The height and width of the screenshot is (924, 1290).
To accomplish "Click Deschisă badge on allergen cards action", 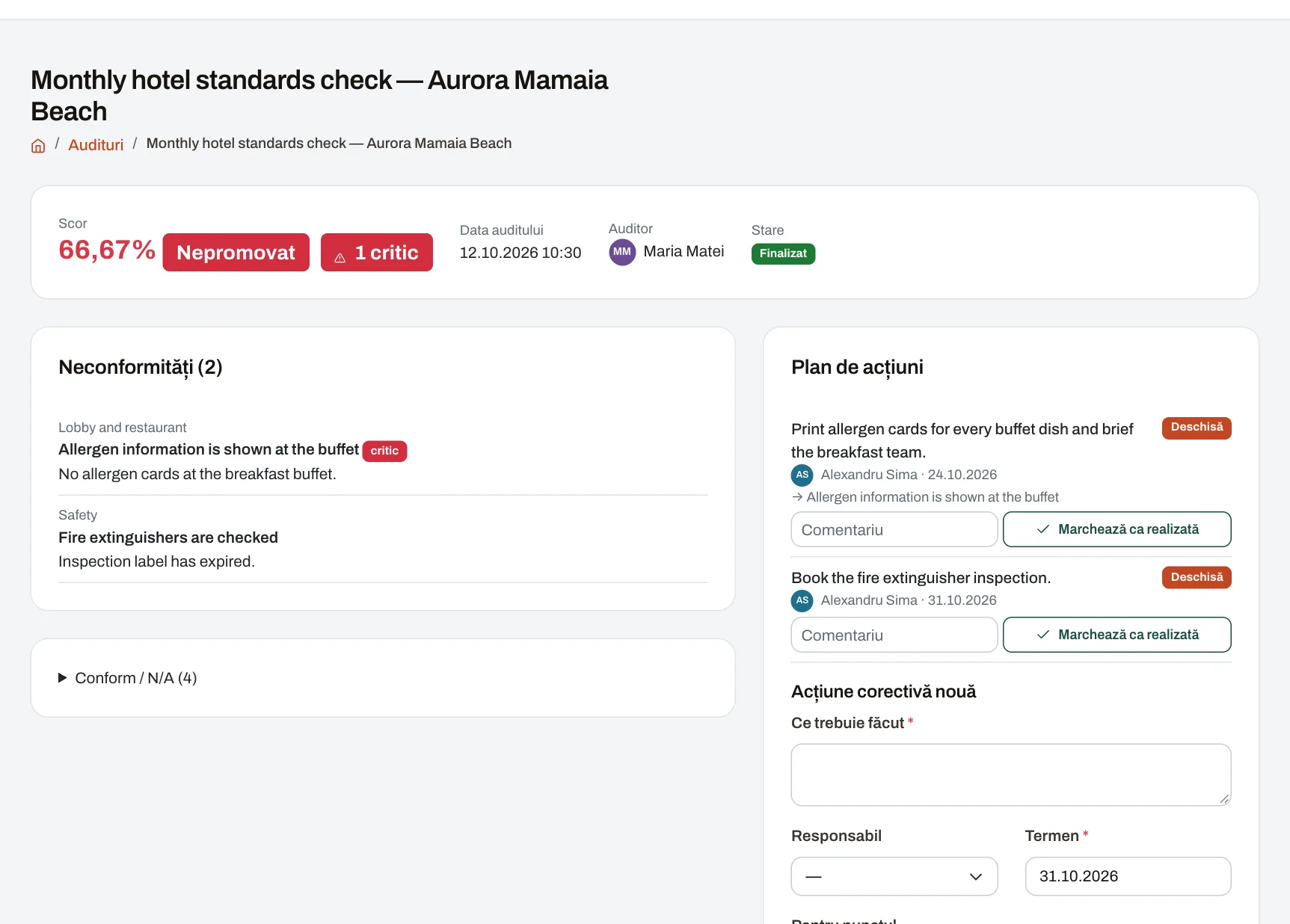I will point(1197,428).
